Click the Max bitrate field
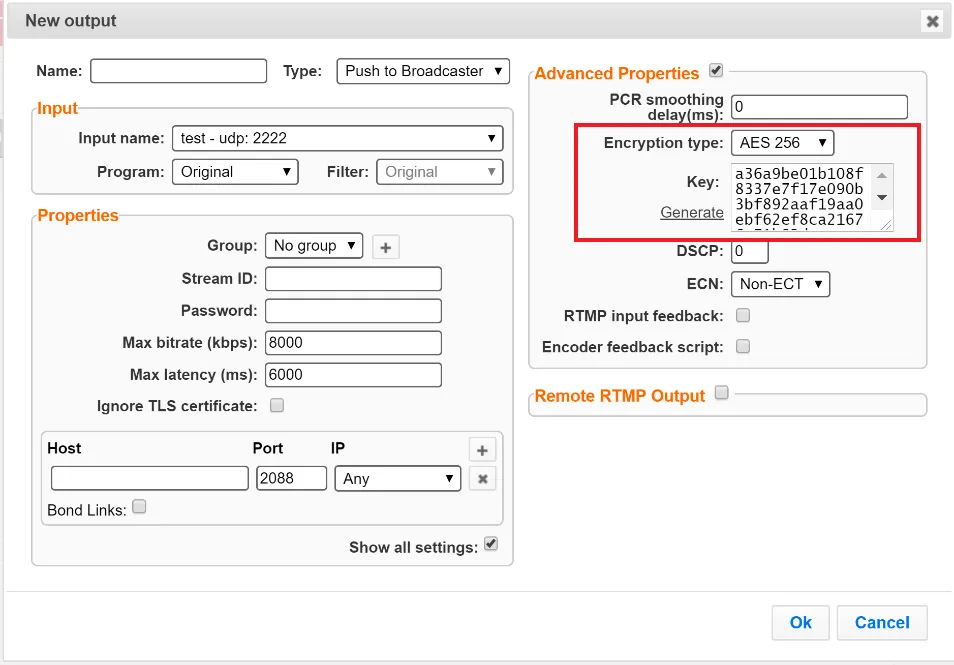Viewport: 954px width, 665px height. [353, 343]
